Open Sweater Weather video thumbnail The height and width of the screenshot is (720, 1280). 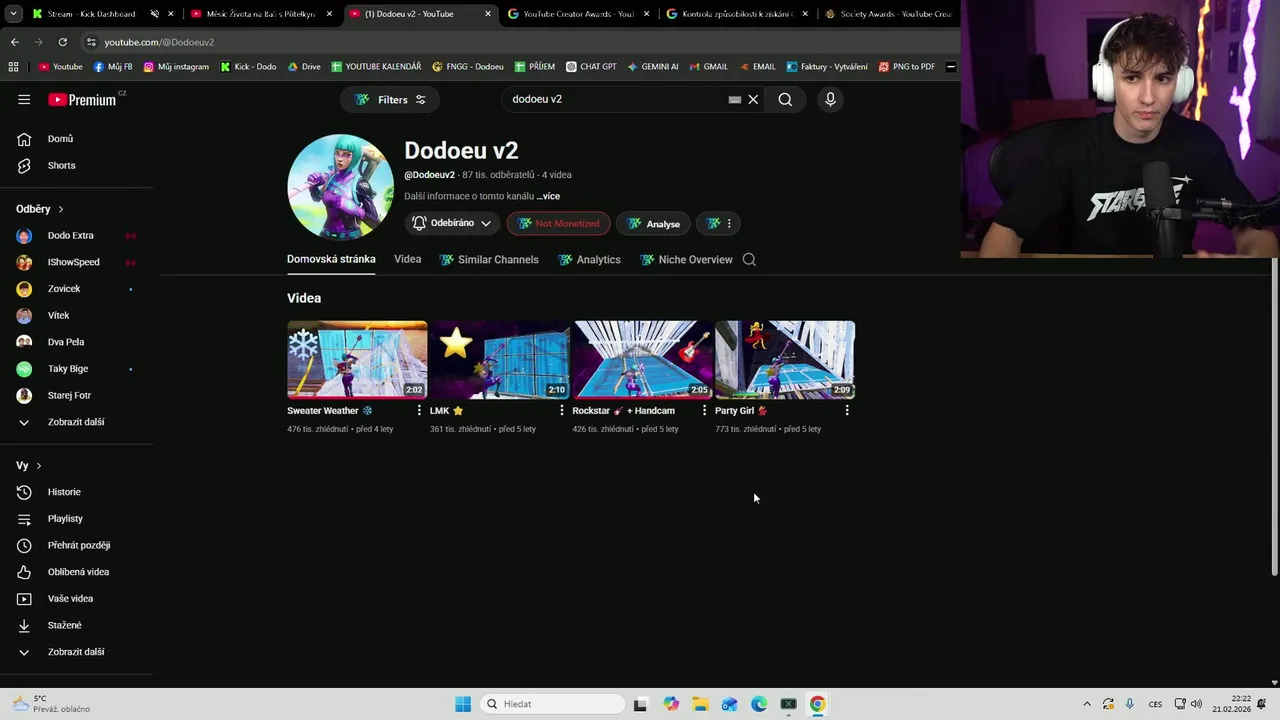(357, 360)
